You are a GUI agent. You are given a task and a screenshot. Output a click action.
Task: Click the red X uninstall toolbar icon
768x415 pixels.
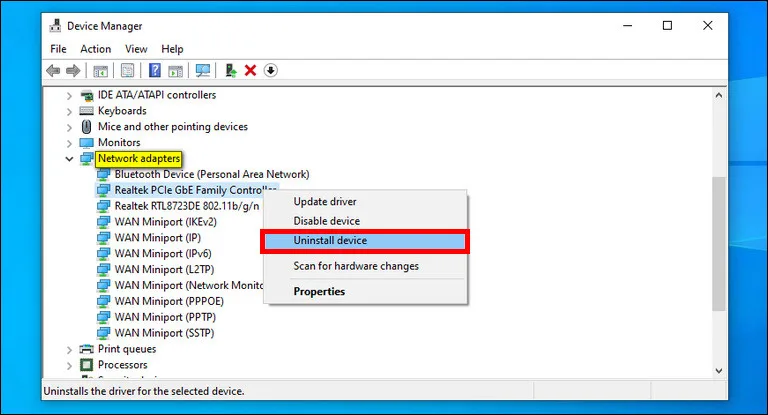pyautogui.click(x=250, y=71)
